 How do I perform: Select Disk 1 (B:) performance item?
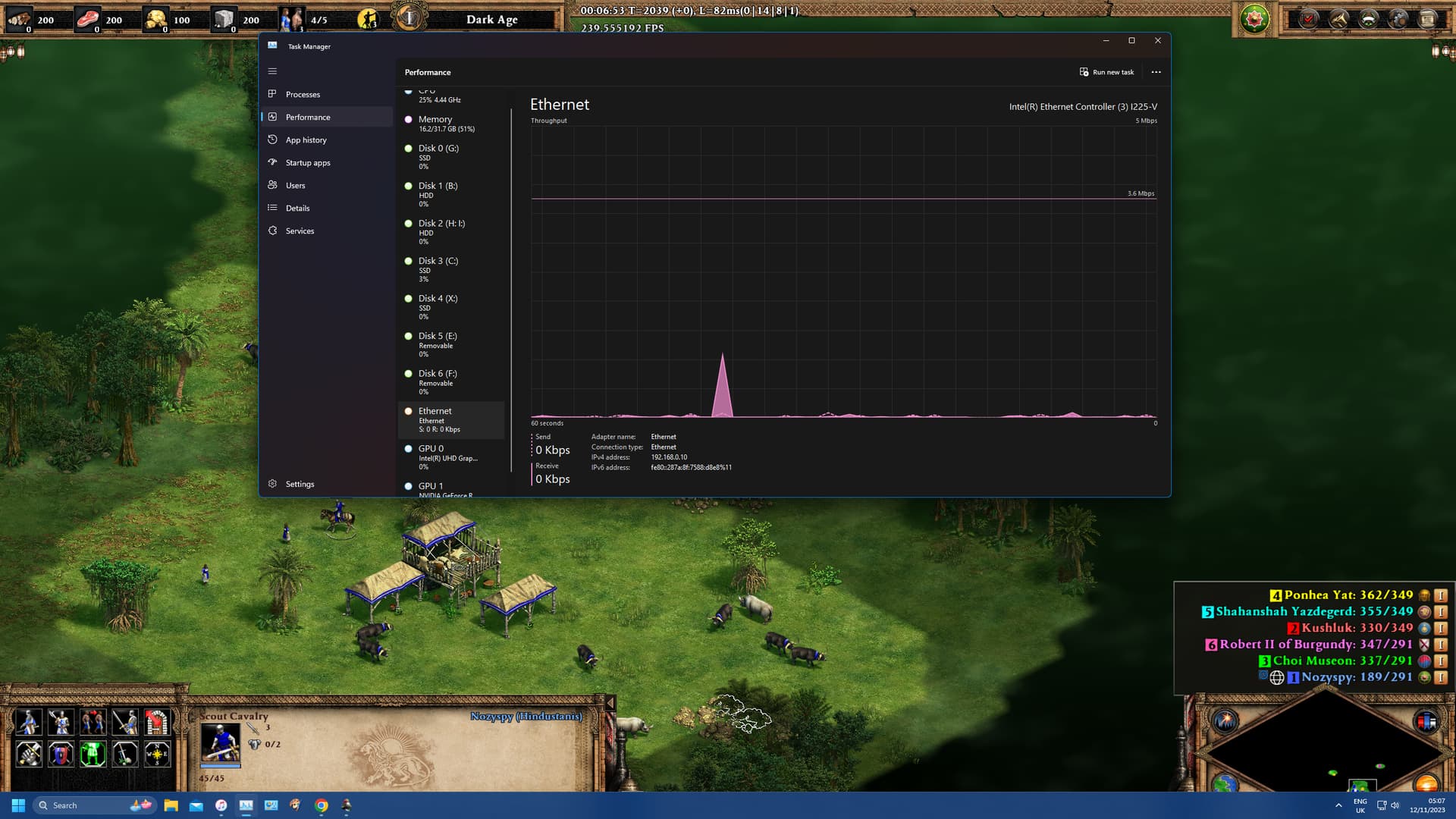coord(451,195)
